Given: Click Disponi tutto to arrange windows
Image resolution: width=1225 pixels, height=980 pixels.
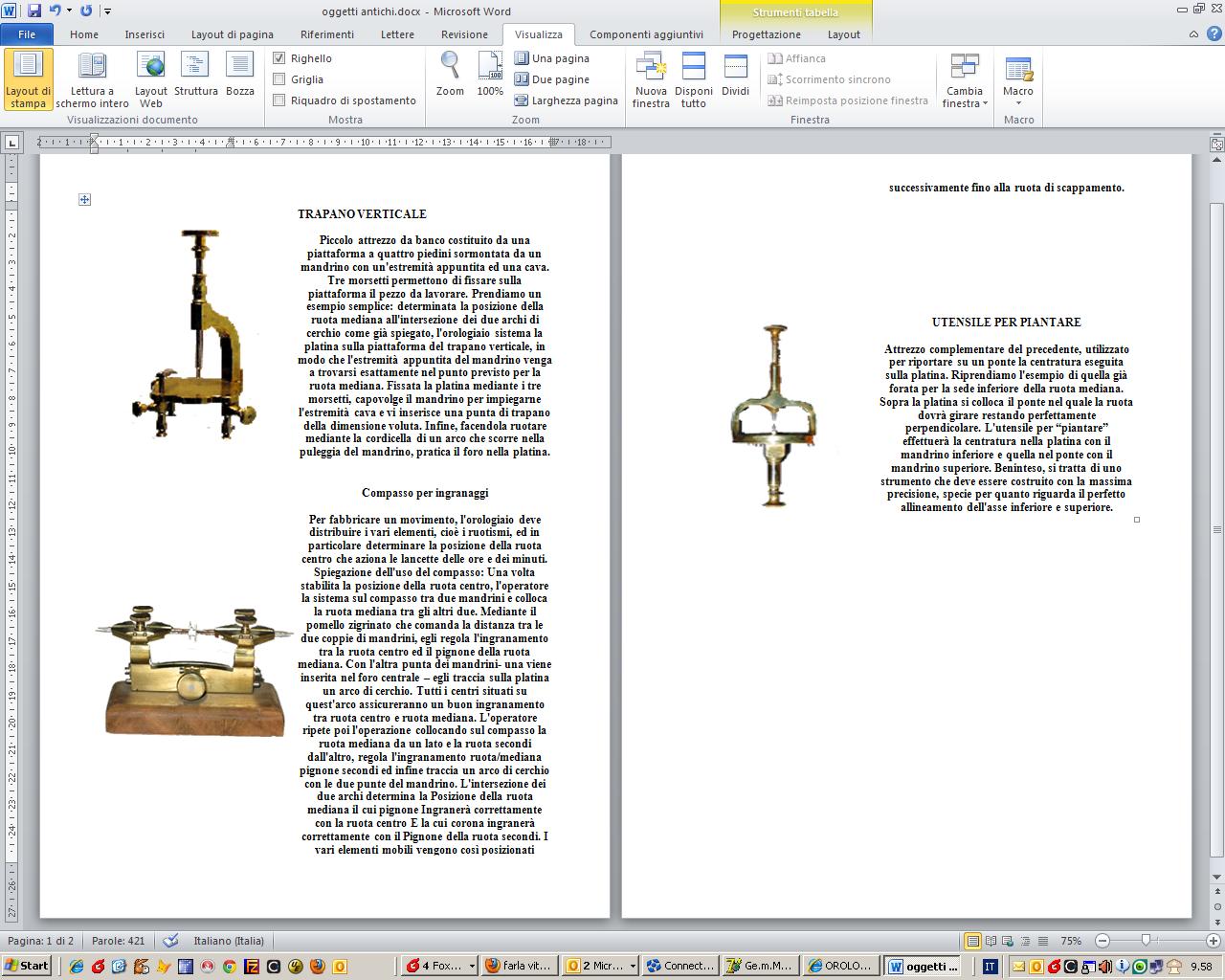Looking at the screenshot, I should point(694,79).
